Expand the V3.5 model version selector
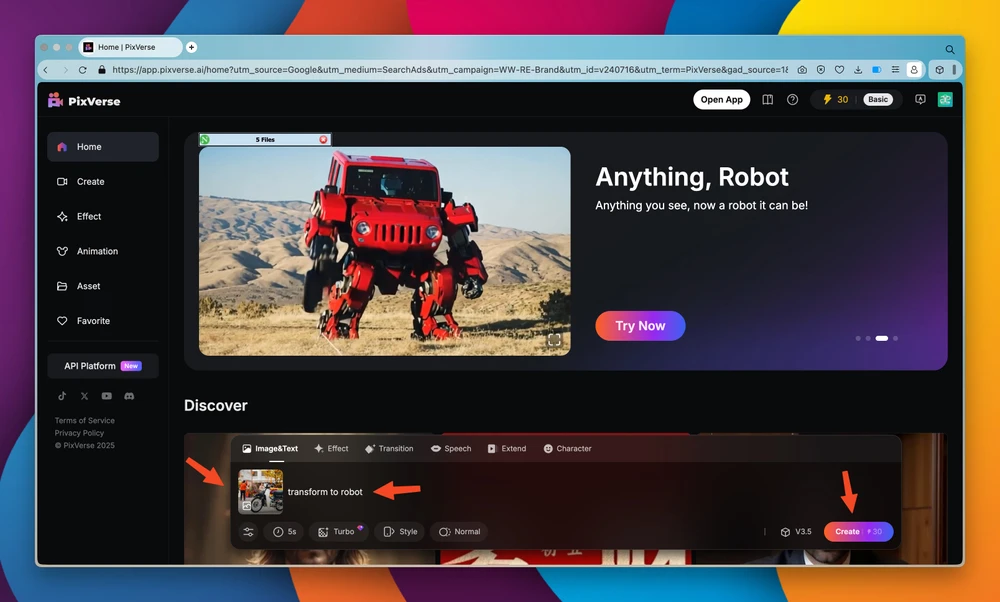Screen dimensions: 1000x602 tap(795, 532)
